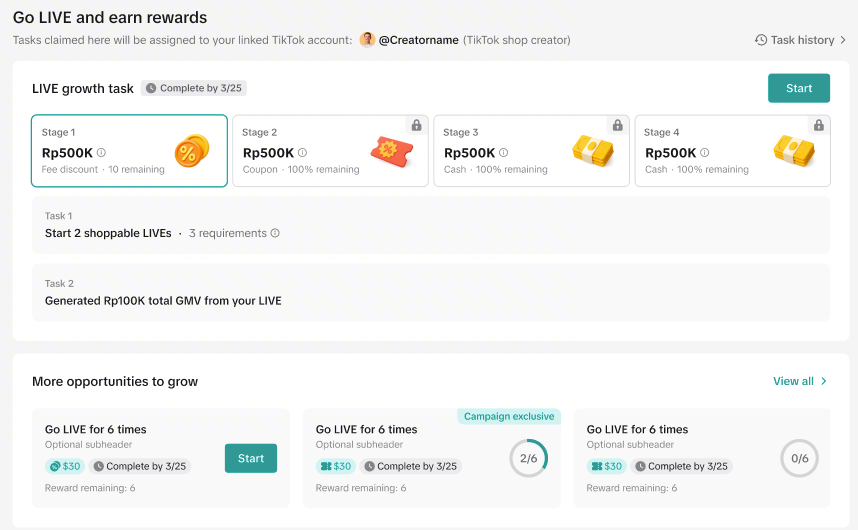The image size is (858, 530).
Task: Click the Task history clock icon
Action: click(x=761, y=40)
